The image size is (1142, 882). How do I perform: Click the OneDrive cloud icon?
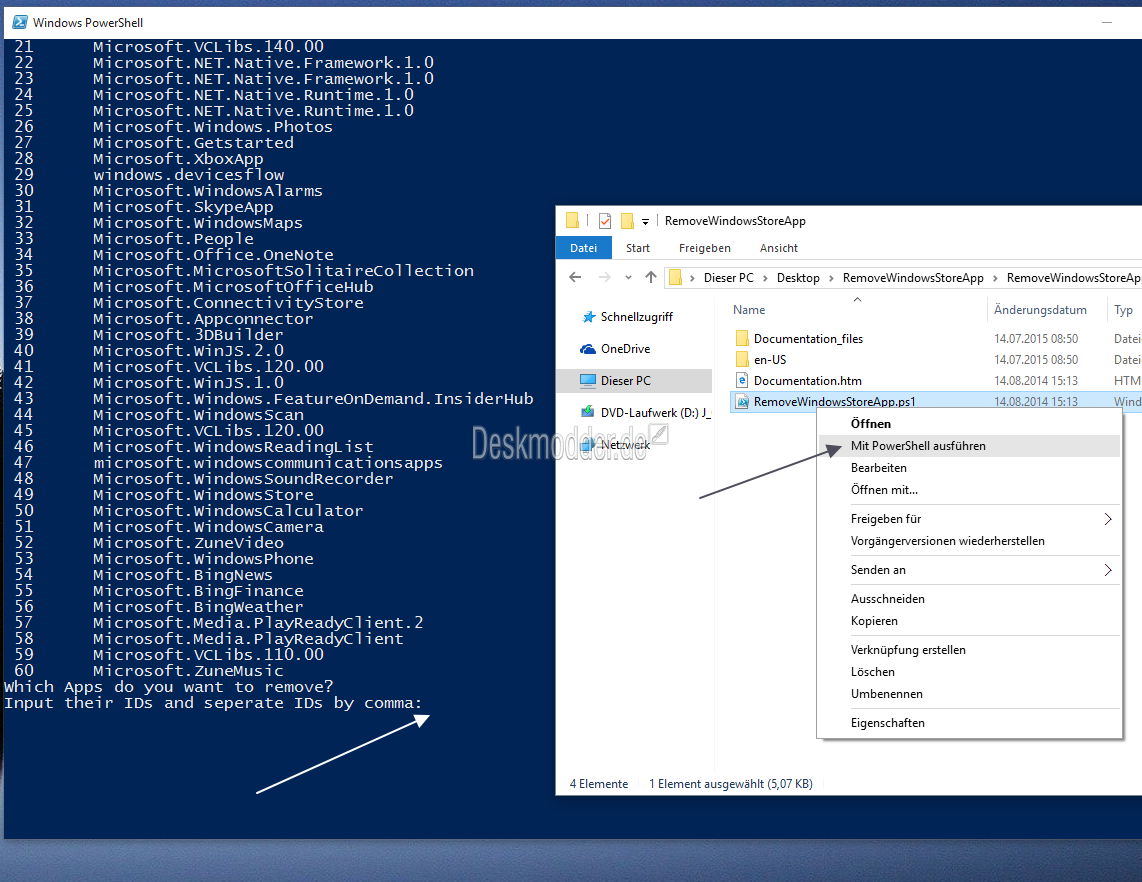pyautogui.click(x=588, y=349)
